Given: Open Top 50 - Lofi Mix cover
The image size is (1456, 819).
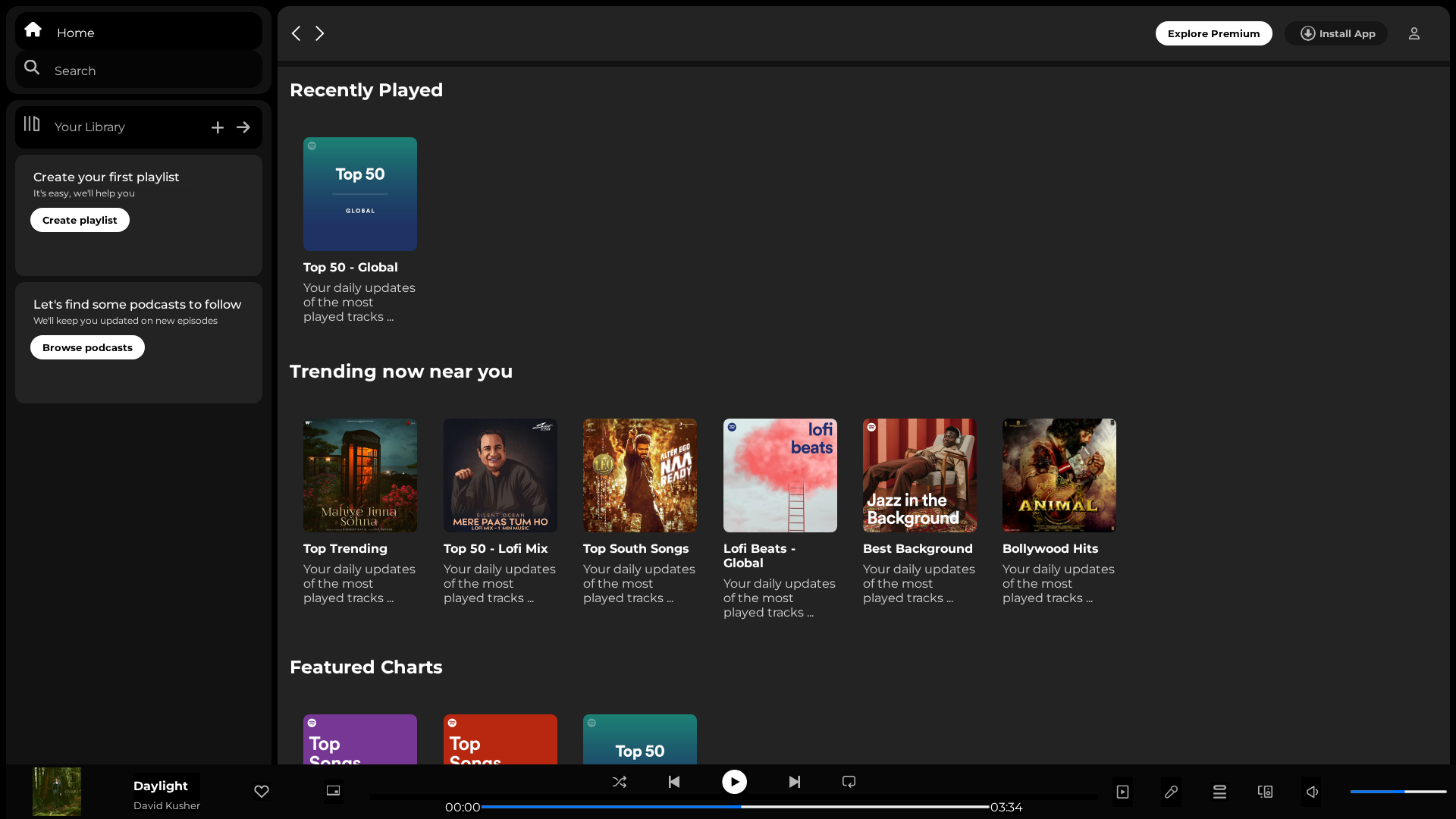Looking at the screenshot, I should coord(500,475).
